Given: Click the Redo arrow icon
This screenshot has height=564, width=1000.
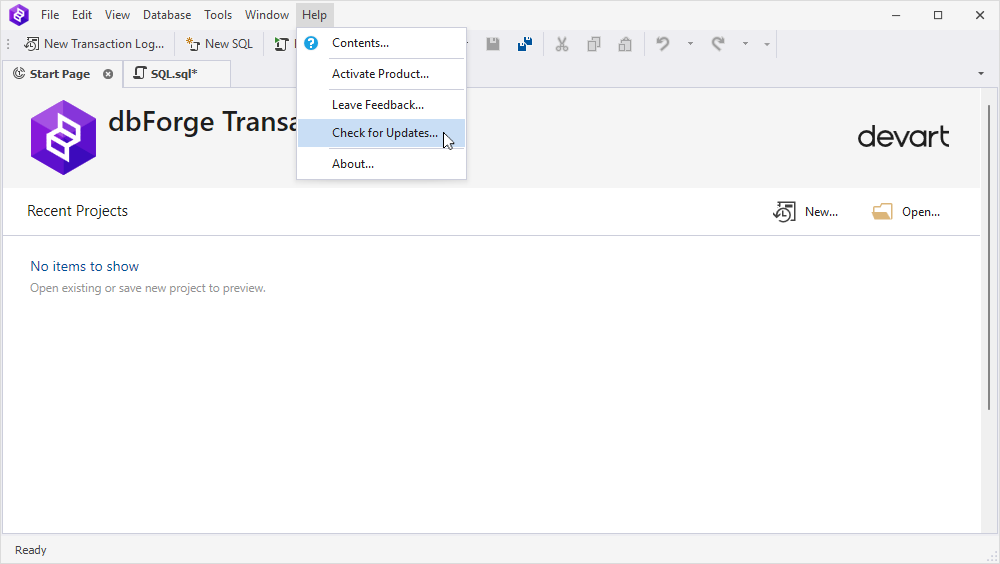Looking at the screenshot, I should (718, 44).
